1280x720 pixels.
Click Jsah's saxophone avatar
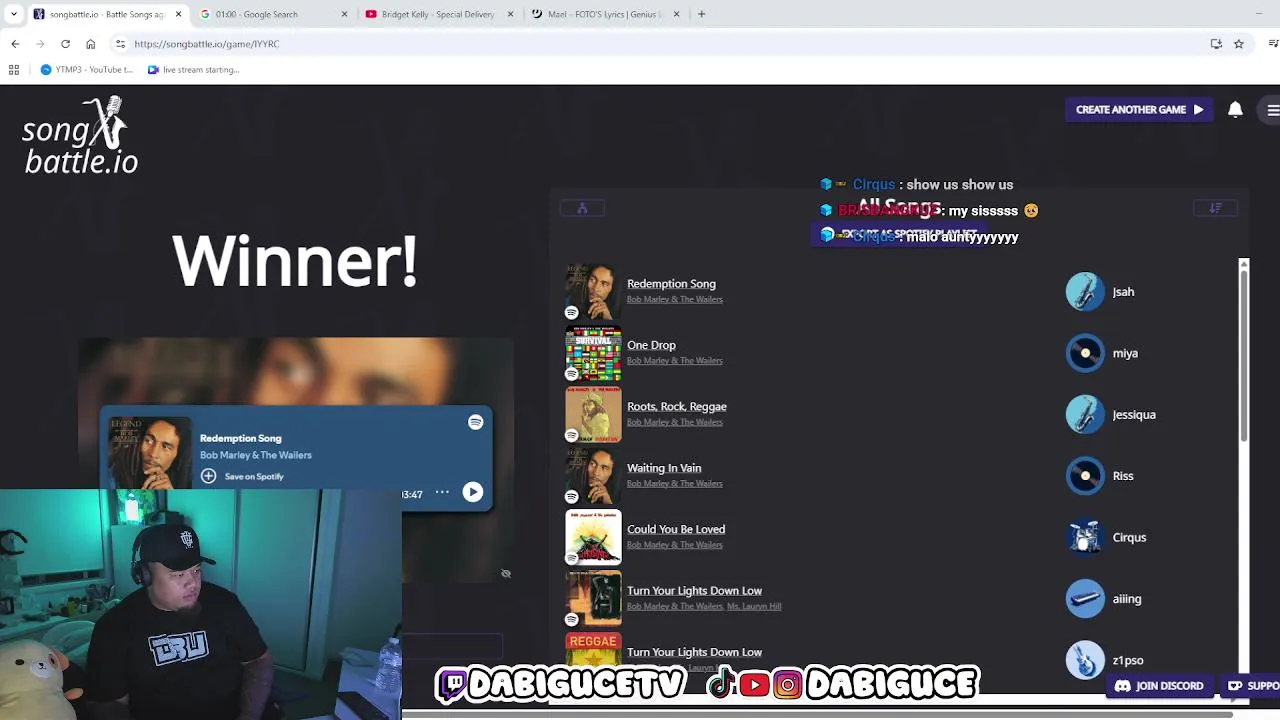click(x=1085, y=292)
